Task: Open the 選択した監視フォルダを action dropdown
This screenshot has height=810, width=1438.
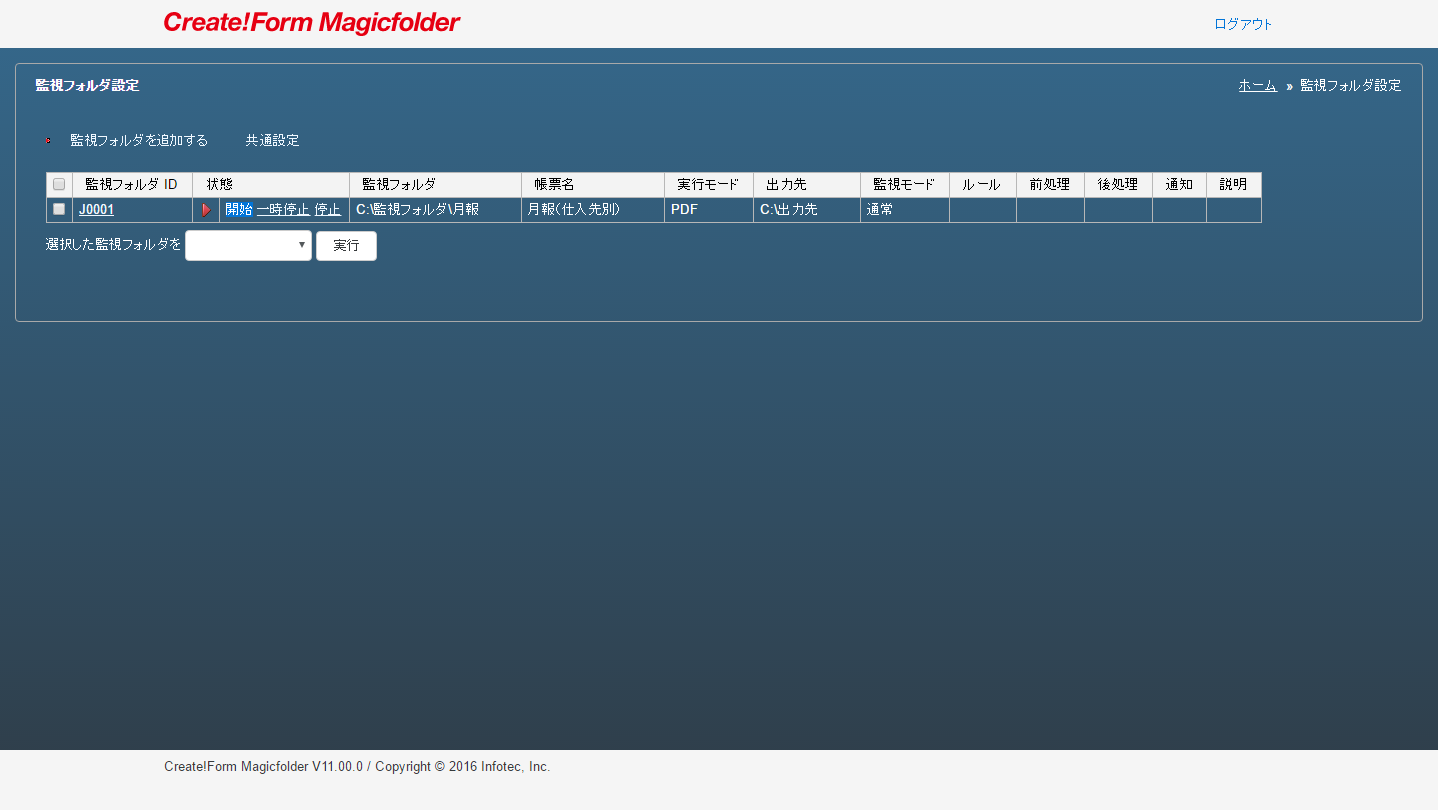Action: click(248, 245)
